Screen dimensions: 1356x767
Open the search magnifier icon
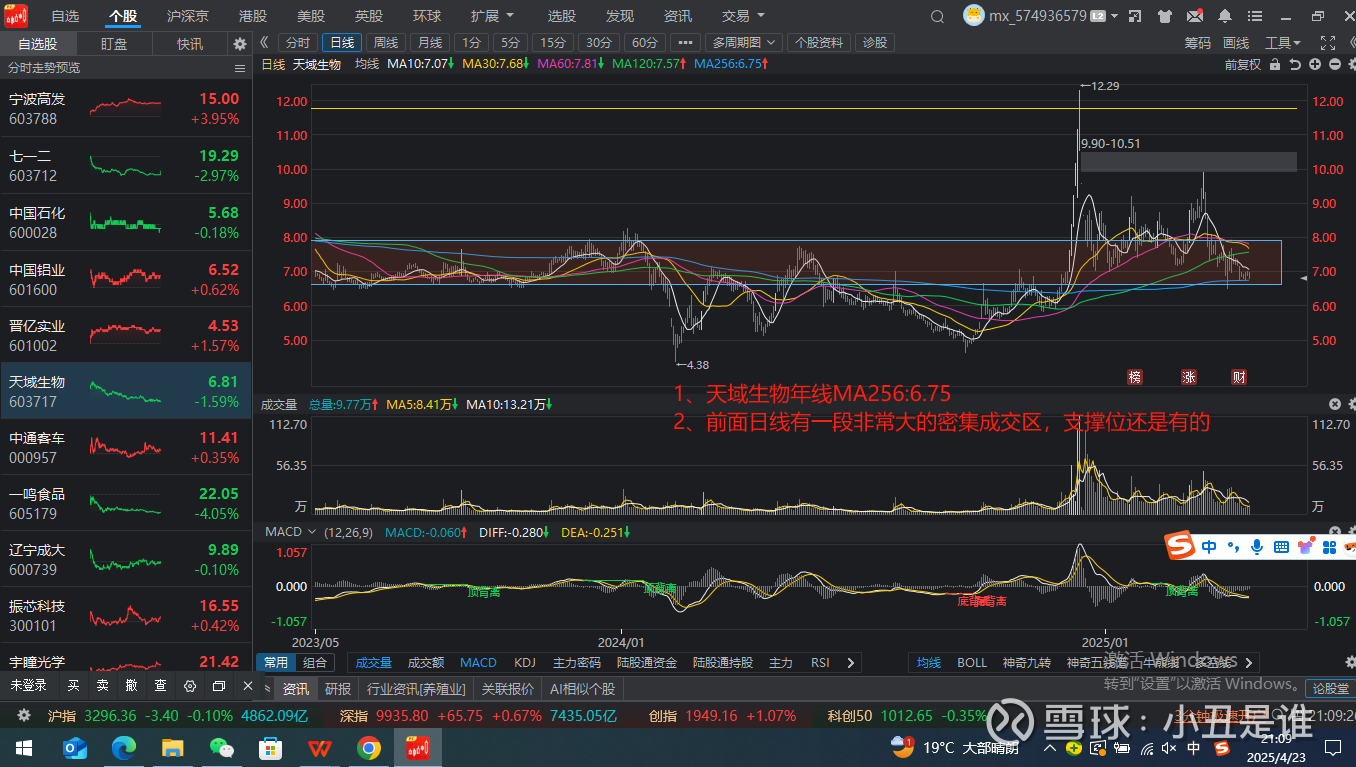937,16
